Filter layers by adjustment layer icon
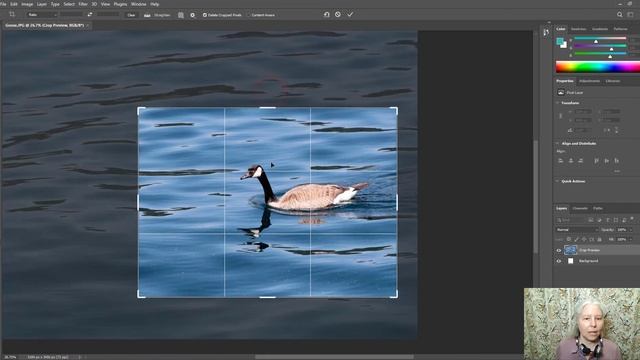Image resolution: width=640 pixels, height=360 pixels. pyautogui.click(x=599, y=220)
